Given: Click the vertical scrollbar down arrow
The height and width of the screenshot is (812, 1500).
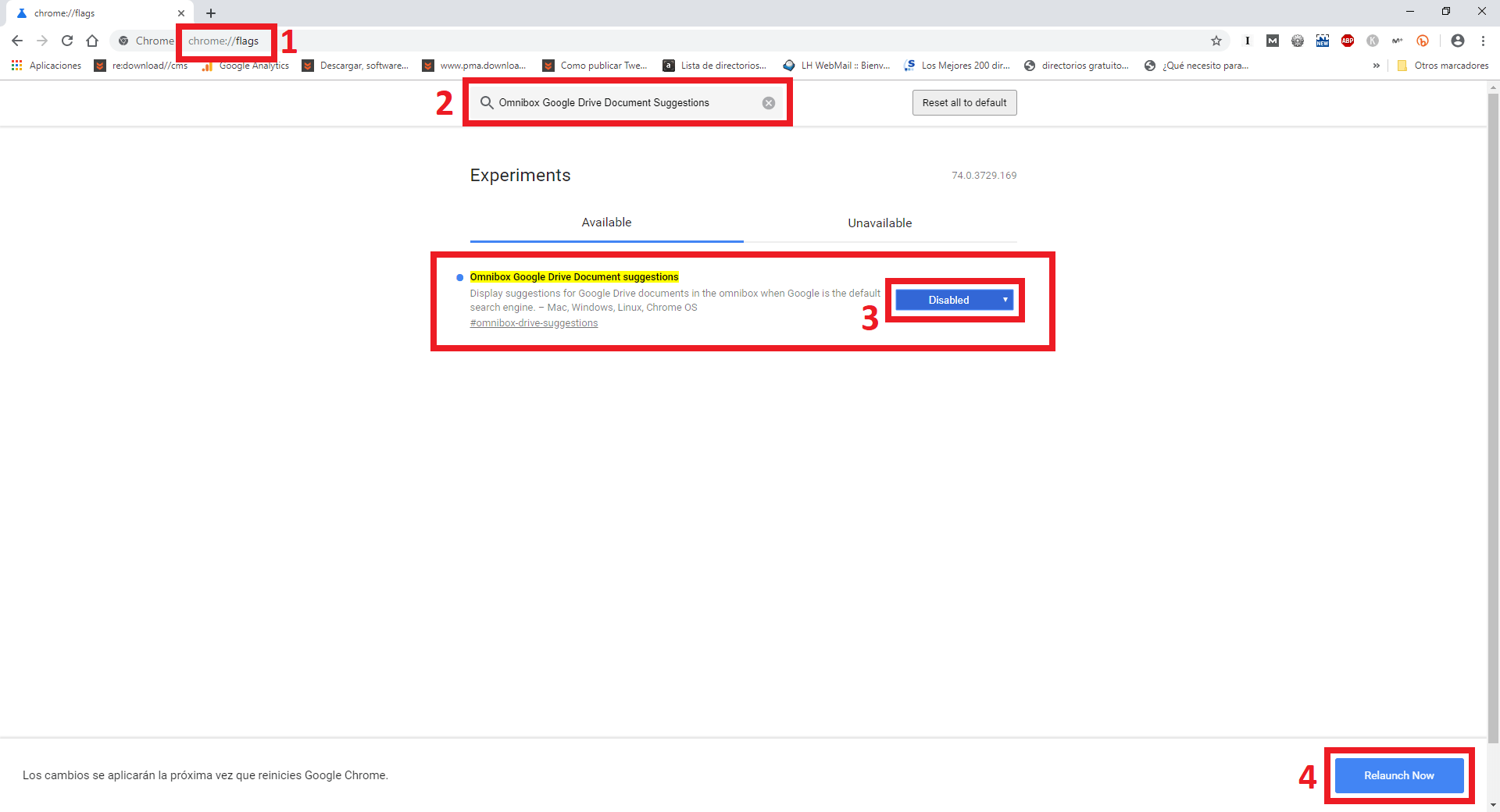Looking at the screenshot, I should [1493, 804].
